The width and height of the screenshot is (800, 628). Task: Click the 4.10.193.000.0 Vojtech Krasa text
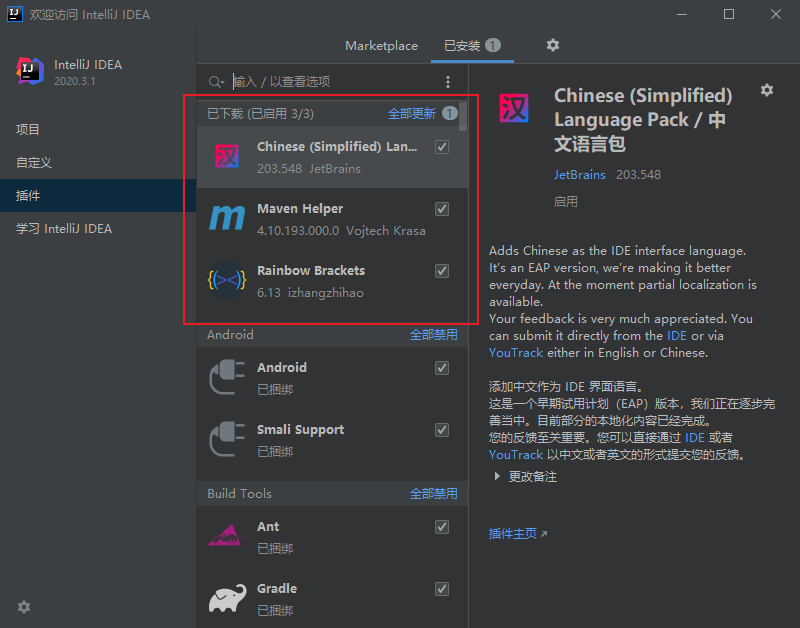point(341,231)
